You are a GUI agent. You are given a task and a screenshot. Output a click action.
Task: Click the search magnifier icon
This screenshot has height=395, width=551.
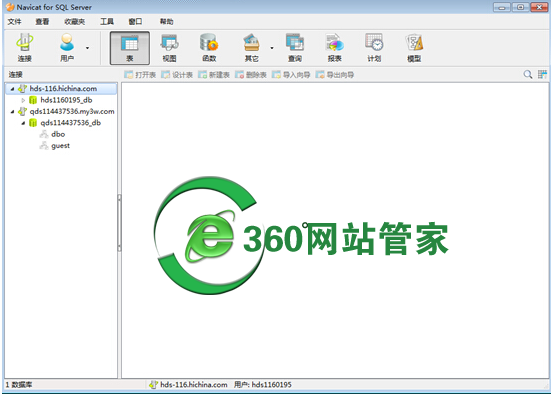coord(527,75)
